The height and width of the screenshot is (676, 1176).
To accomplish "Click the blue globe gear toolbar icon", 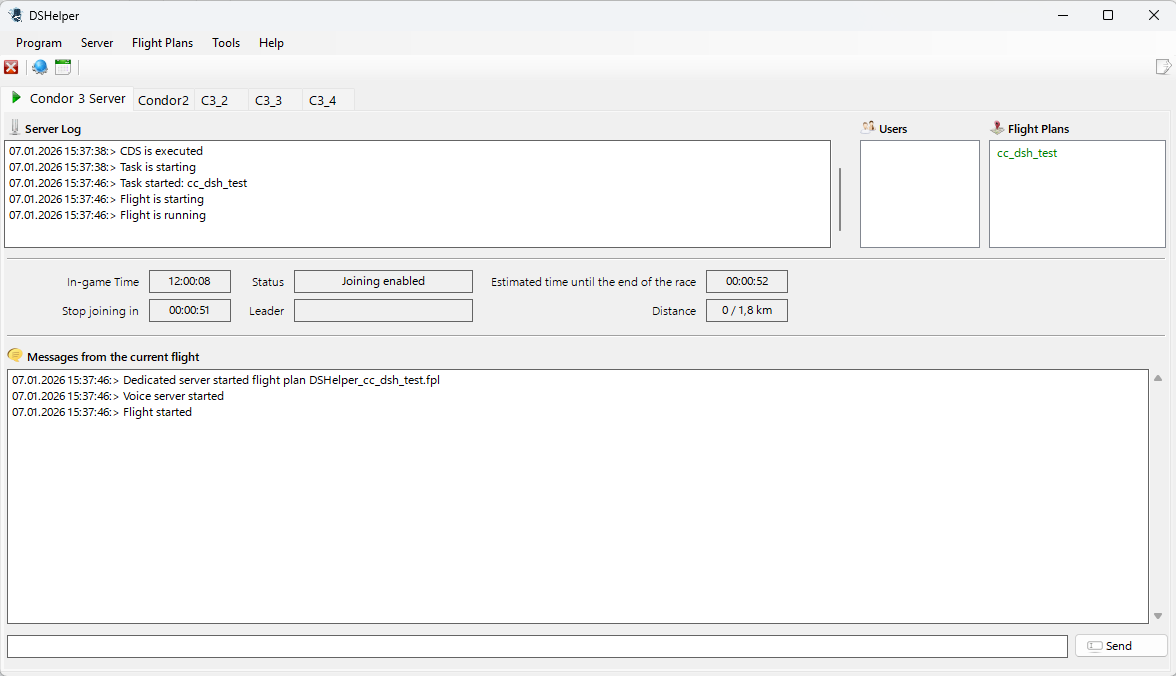I will click(39, 67).
